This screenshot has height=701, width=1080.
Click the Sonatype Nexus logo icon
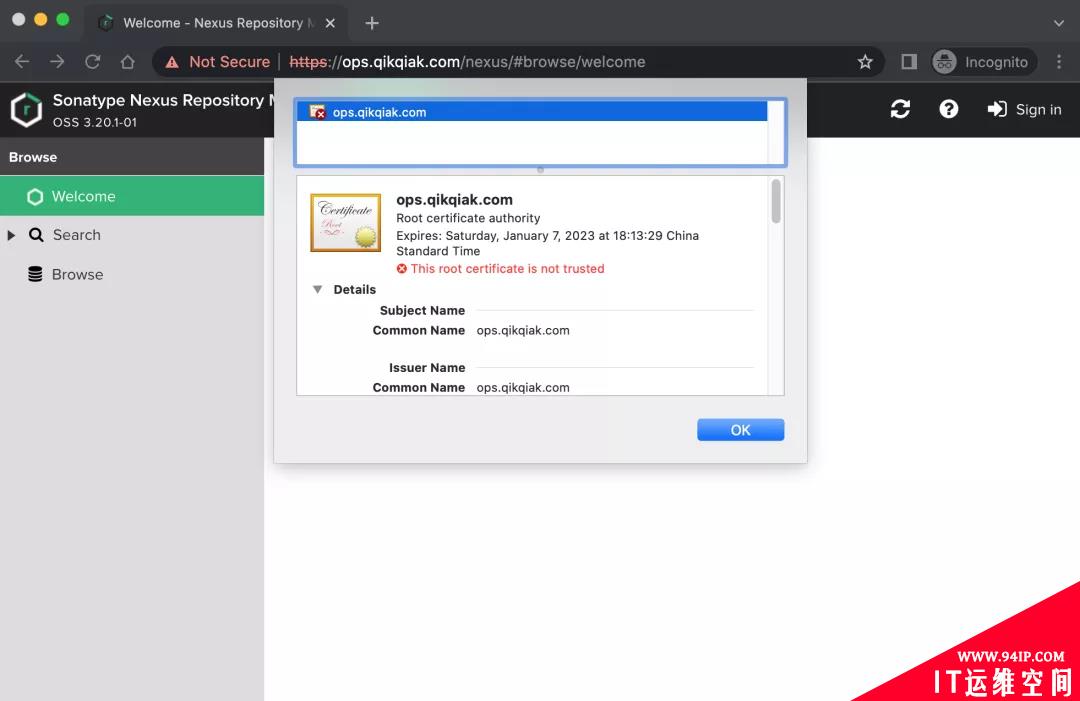[x=27, y=109]
